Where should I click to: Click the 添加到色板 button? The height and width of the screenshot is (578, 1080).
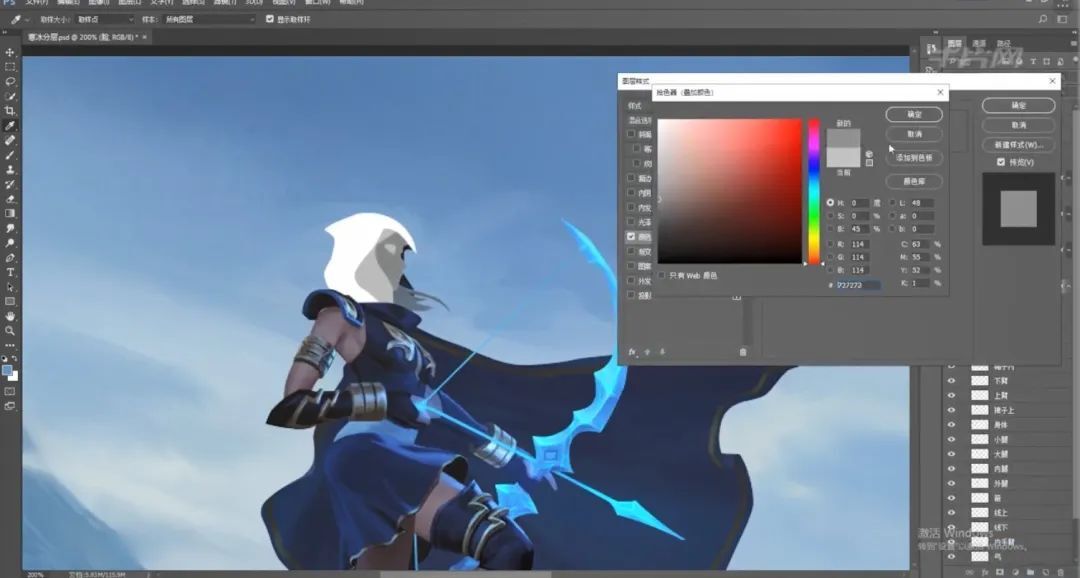(x=914, y=158)
